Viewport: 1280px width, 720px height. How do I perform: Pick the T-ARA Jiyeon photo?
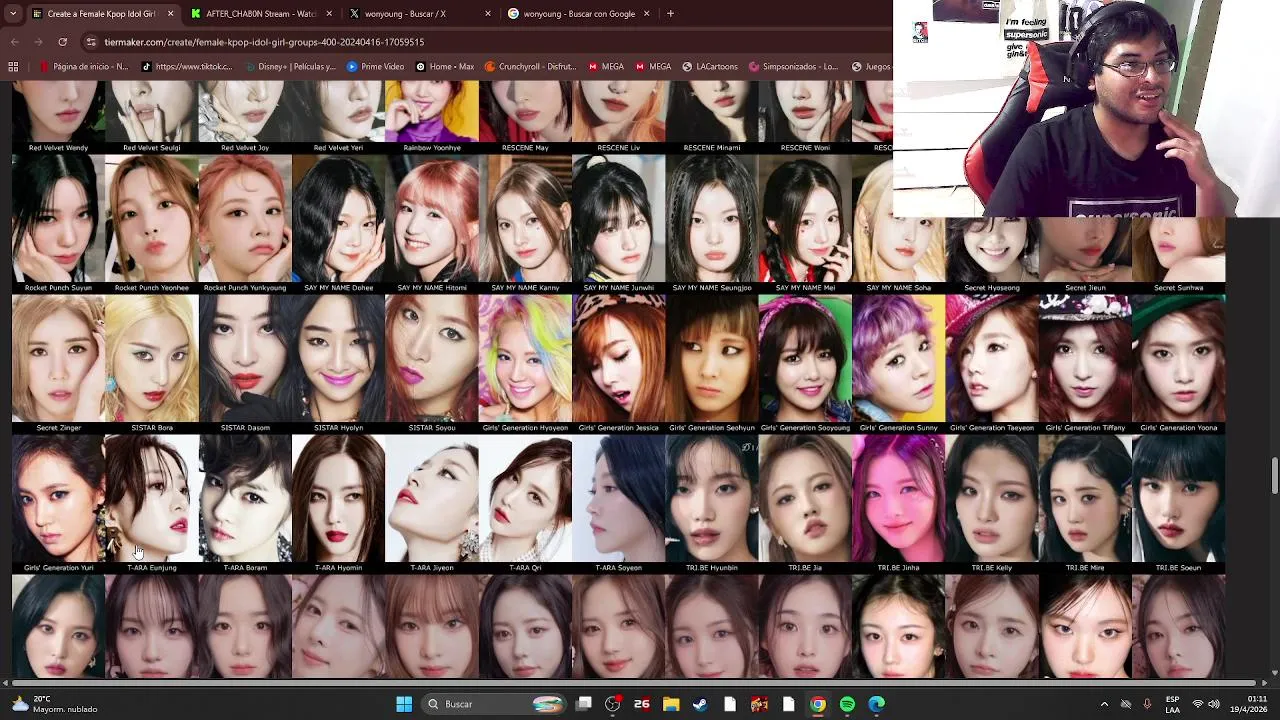pyautogui.click(x=432, y=498)
